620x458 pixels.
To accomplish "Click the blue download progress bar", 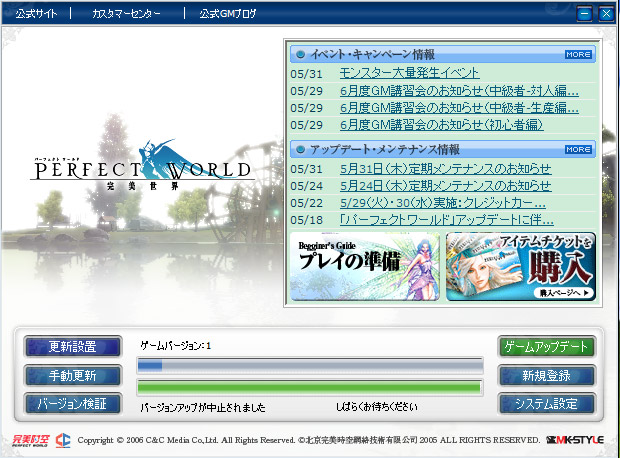I will [x=310, y=365].
